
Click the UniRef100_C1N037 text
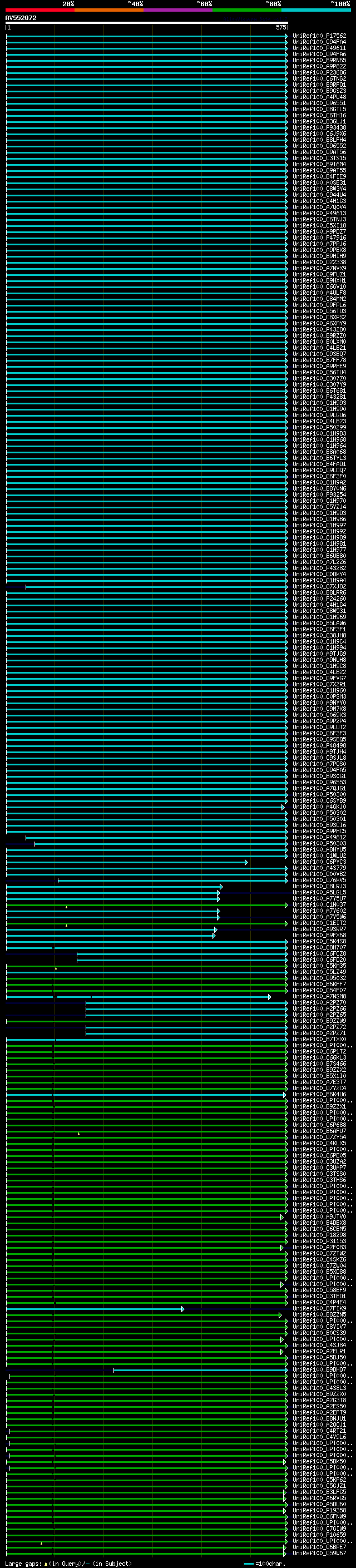319,904
